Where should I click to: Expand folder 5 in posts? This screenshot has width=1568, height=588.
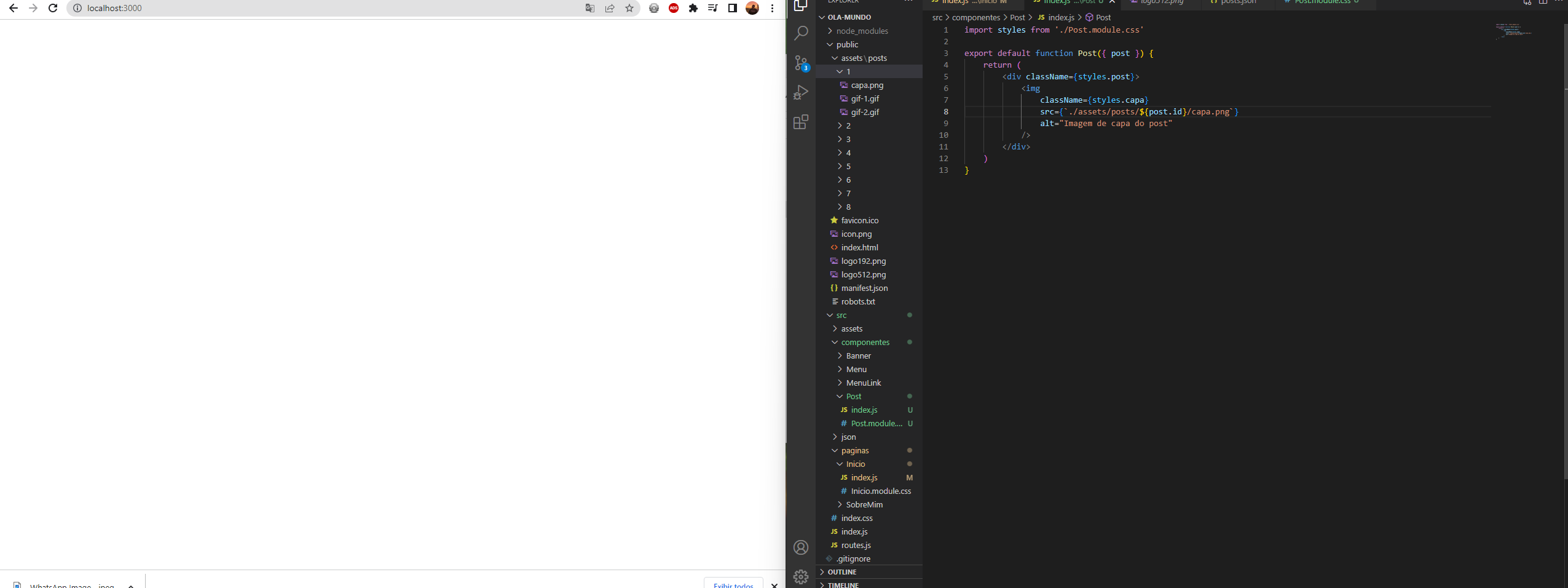tap(869, 166)
